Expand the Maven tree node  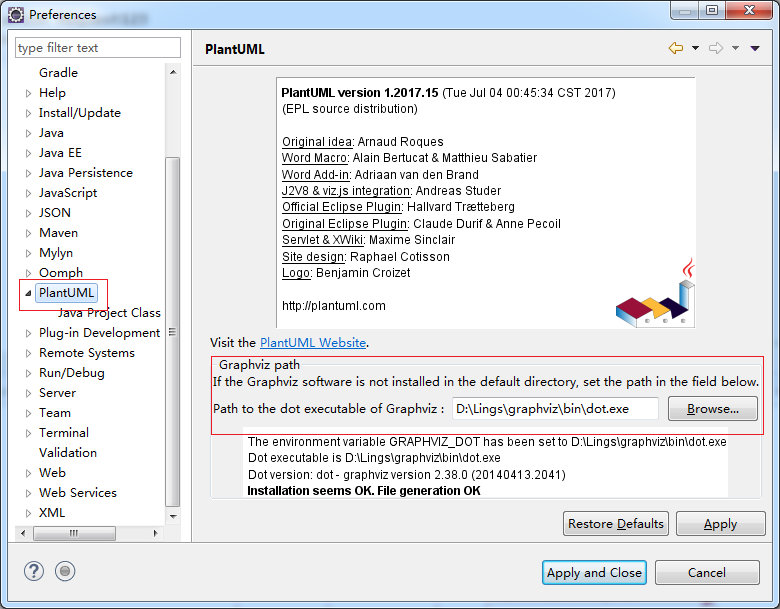28,233
